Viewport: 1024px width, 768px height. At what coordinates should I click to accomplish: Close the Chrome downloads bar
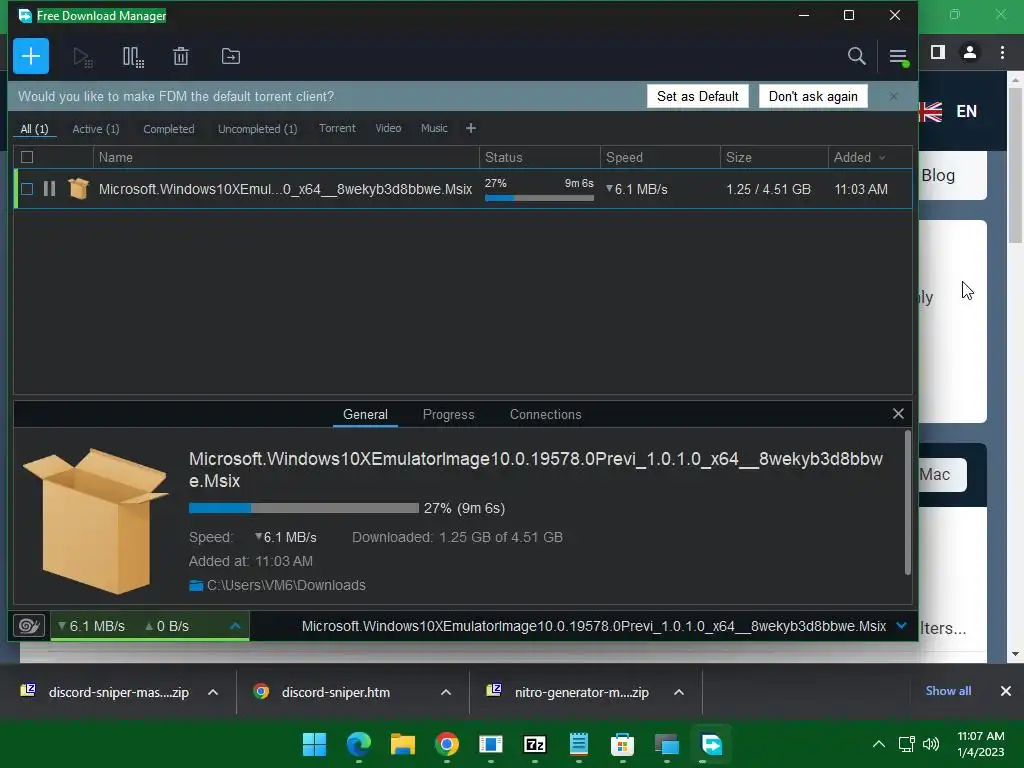[x=1006, y=691]
